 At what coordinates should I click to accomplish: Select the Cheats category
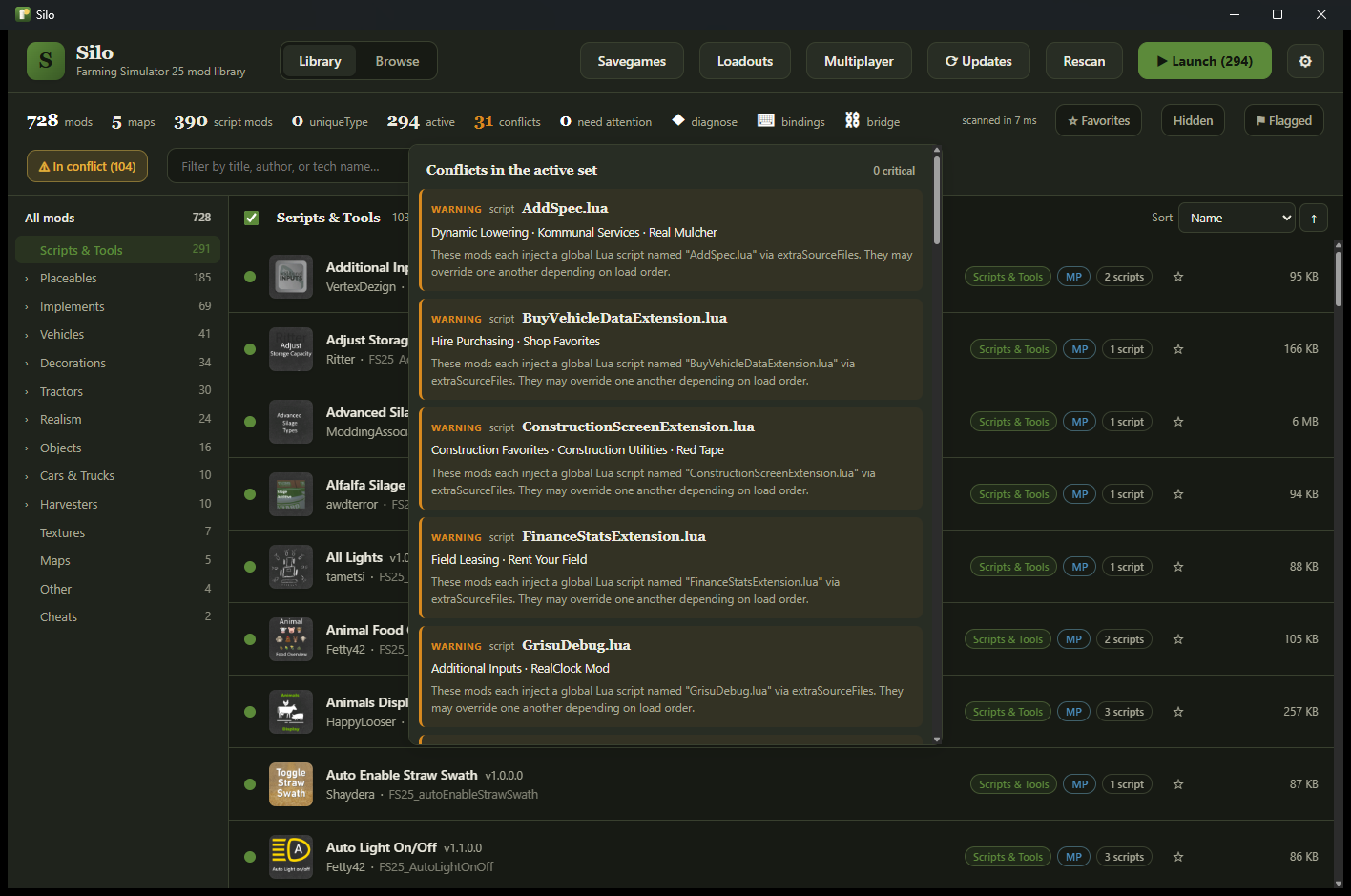pyautogui.click(x=118, y=616)
